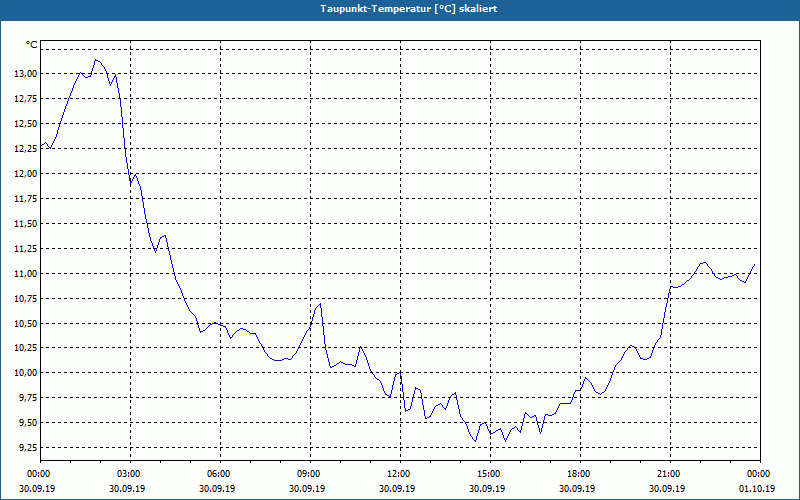Click the chart title Taupunkt-Temperatur [°C] skaliert

click(409, 9)
